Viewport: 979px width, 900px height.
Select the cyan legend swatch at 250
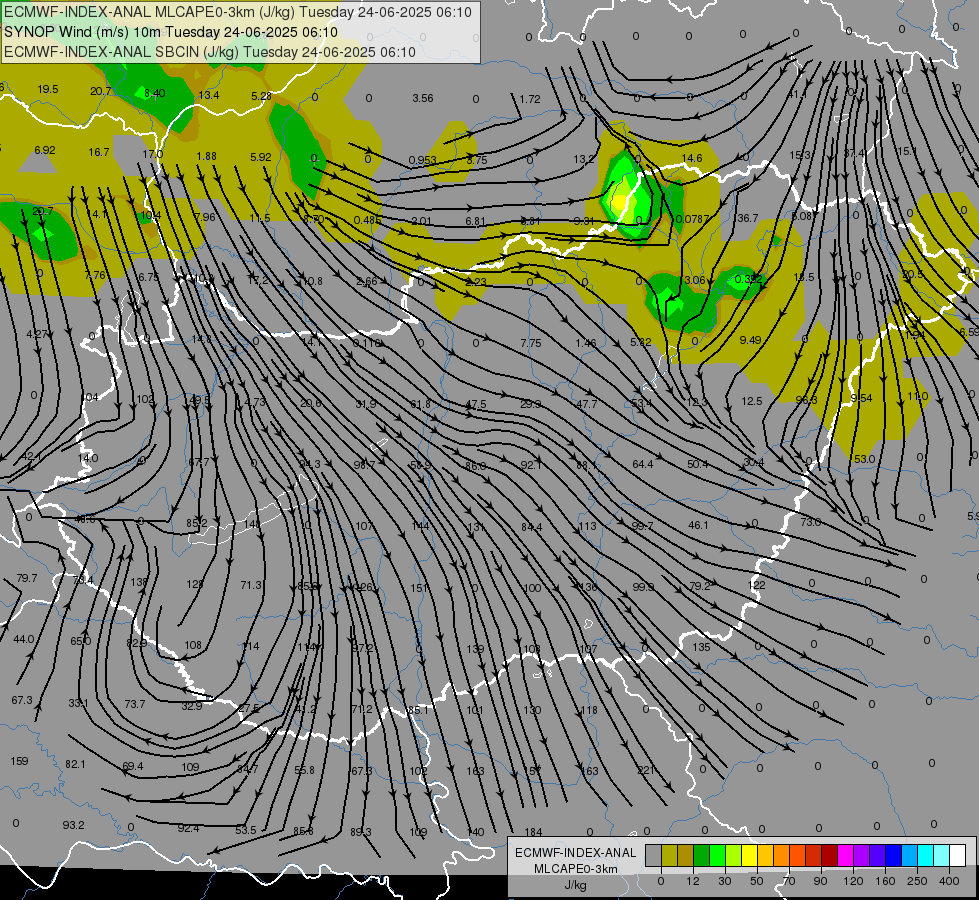click(x=925, y=855)
